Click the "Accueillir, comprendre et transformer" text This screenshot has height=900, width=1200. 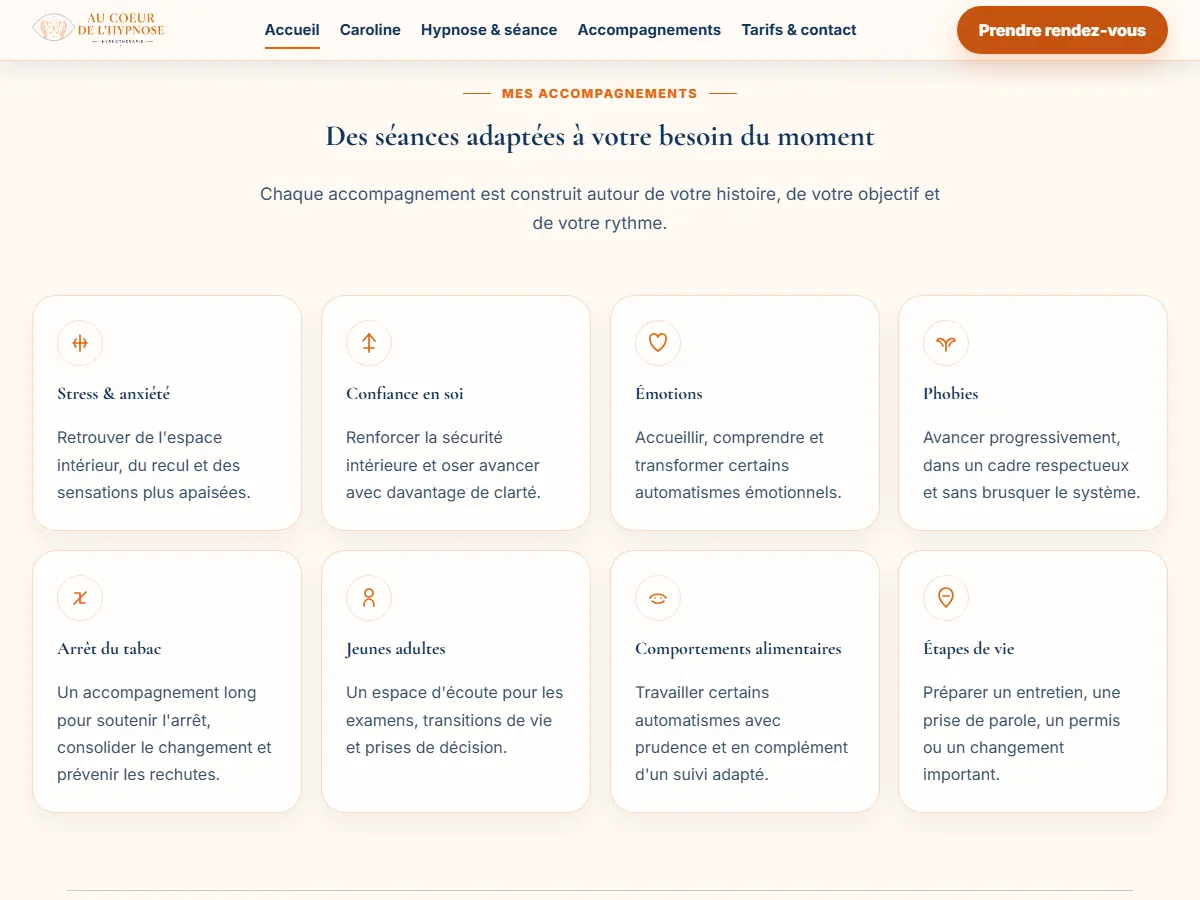point(738,465)
